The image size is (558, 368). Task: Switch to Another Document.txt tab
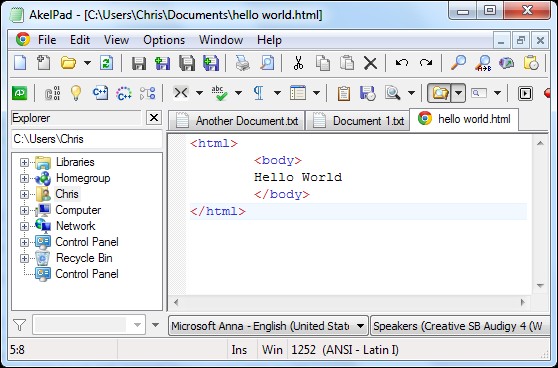coord(236,121)
